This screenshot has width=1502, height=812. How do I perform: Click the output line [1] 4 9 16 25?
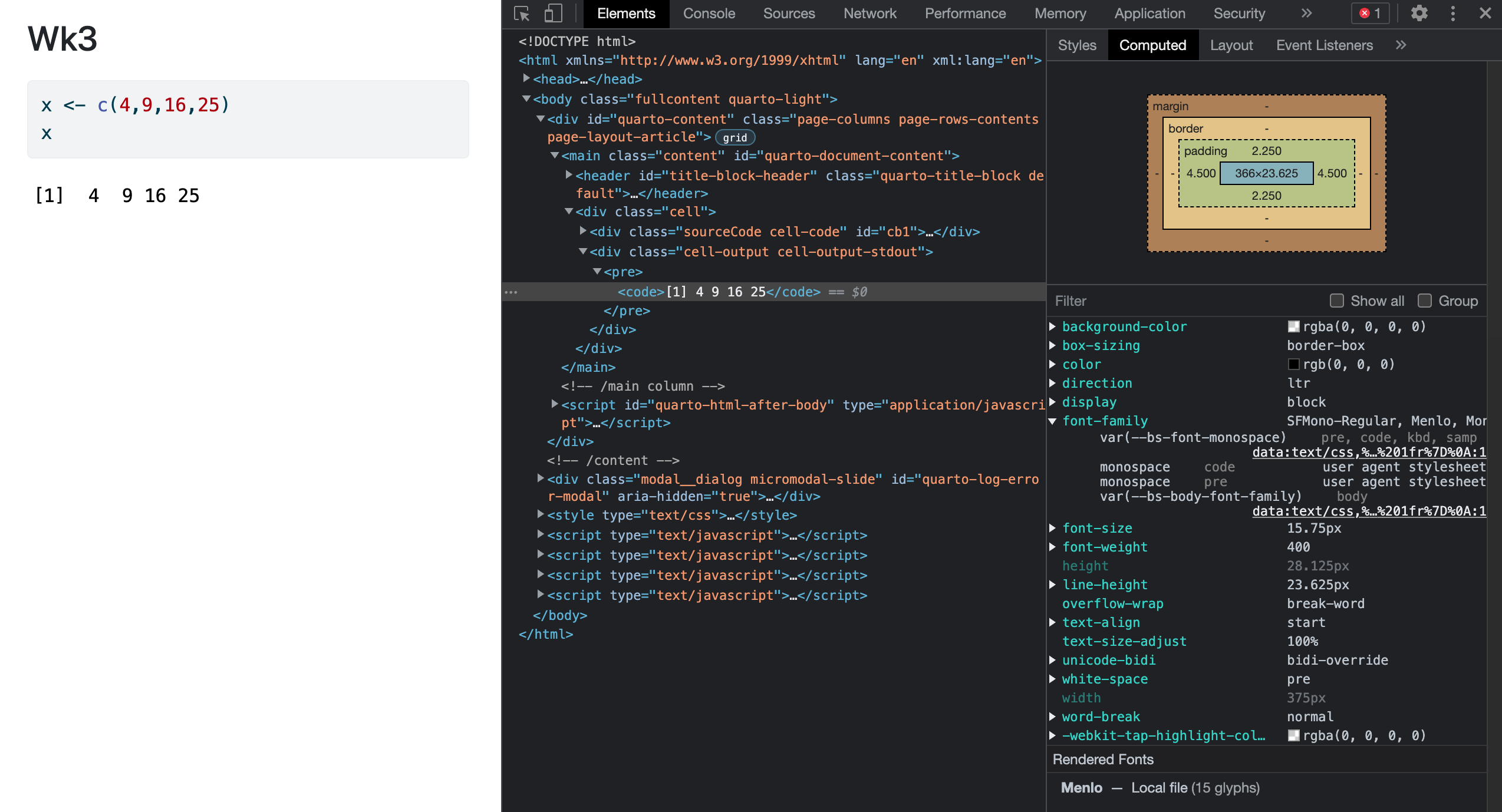pyautogui.click(x=118, y=196)
